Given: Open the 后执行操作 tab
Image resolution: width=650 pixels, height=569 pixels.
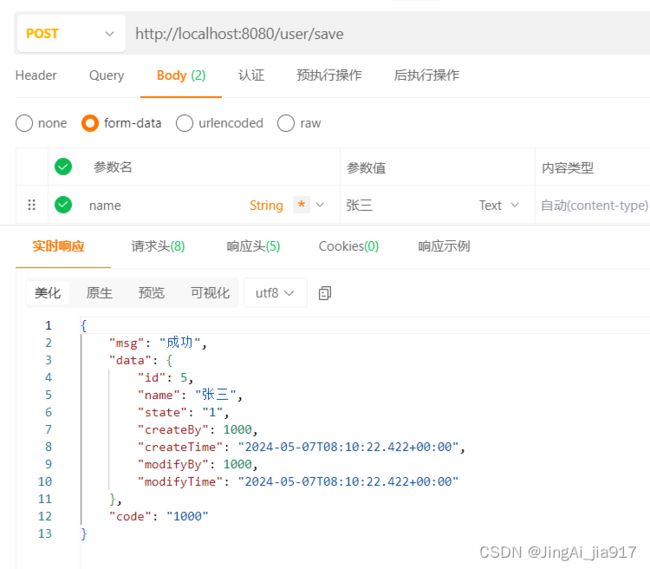Looking at the screenshot, I should (x=427, y=75).
